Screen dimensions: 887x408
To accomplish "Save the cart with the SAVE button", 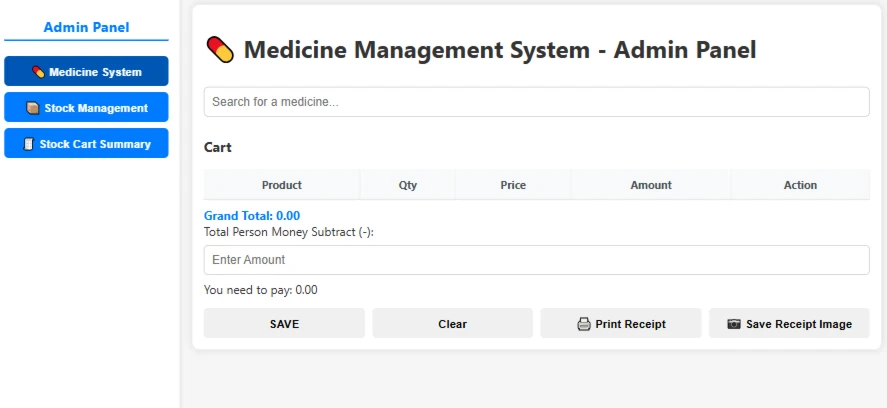I will [284, 323].
